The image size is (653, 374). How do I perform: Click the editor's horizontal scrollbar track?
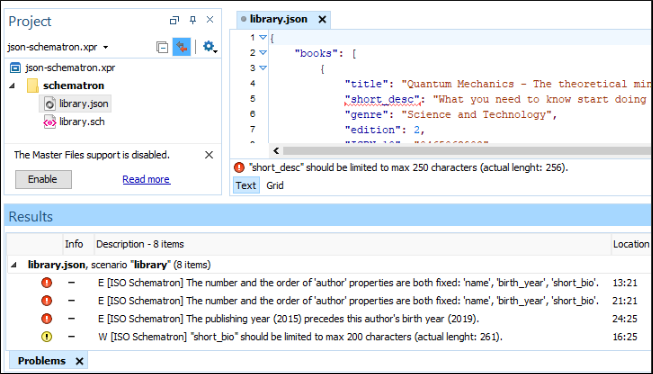pos(466,151)
